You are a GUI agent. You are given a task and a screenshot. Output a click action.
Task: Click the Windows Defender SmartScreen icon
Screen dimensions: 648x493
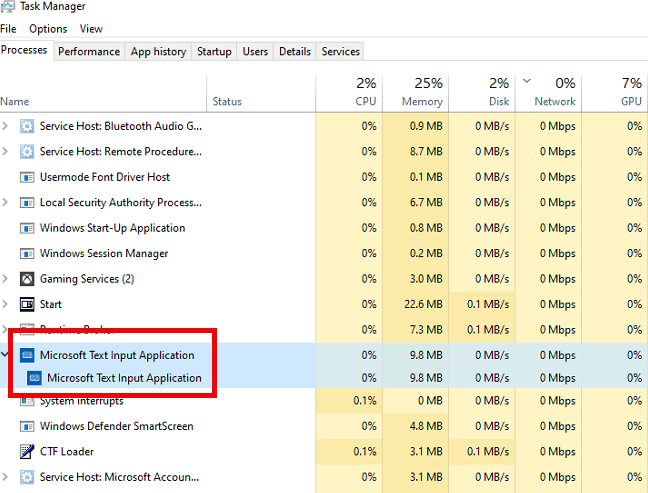(x=27, y=426)
